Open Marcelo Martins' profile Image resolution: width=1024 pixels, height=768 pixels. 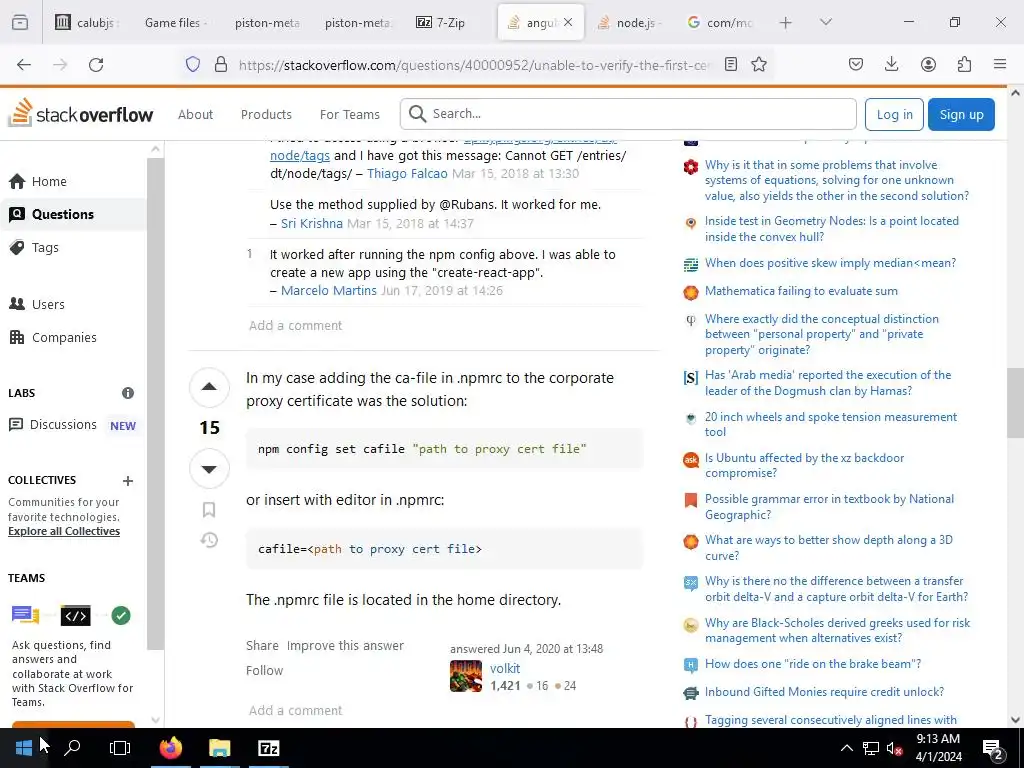328,290
